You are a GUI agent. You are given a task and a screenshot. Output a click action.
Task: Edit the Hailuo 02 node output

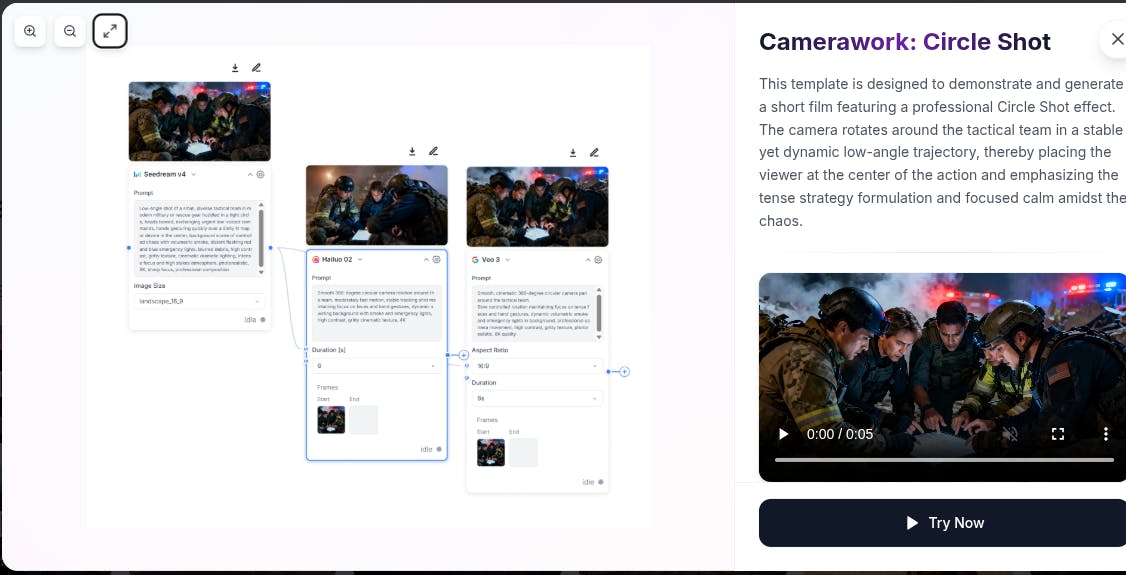click(x=433, y=151)
